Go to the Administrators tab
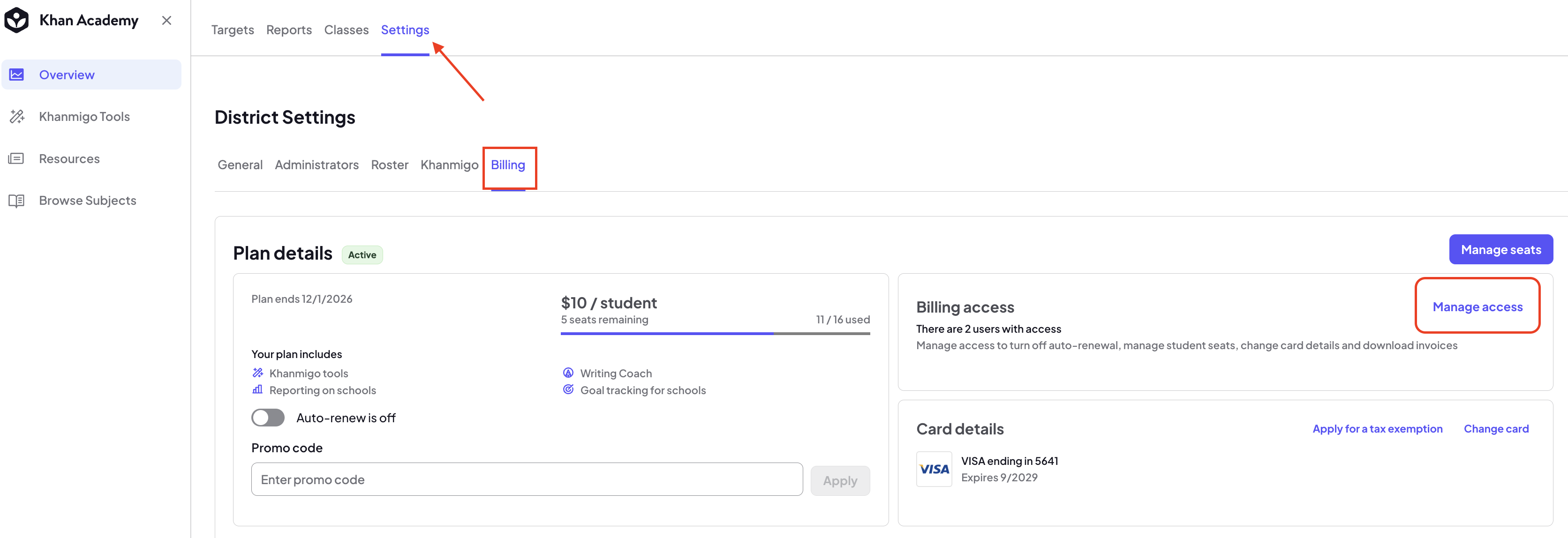Viewport: 1568px width, 538px height. click(x=317, y=165)
